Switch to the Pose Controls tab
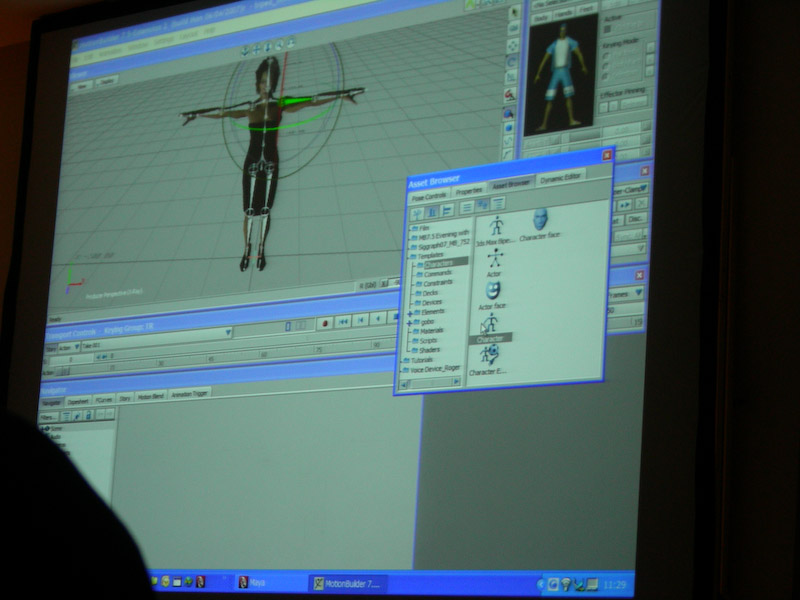The image size is (800, 600). tap(429, 196)
